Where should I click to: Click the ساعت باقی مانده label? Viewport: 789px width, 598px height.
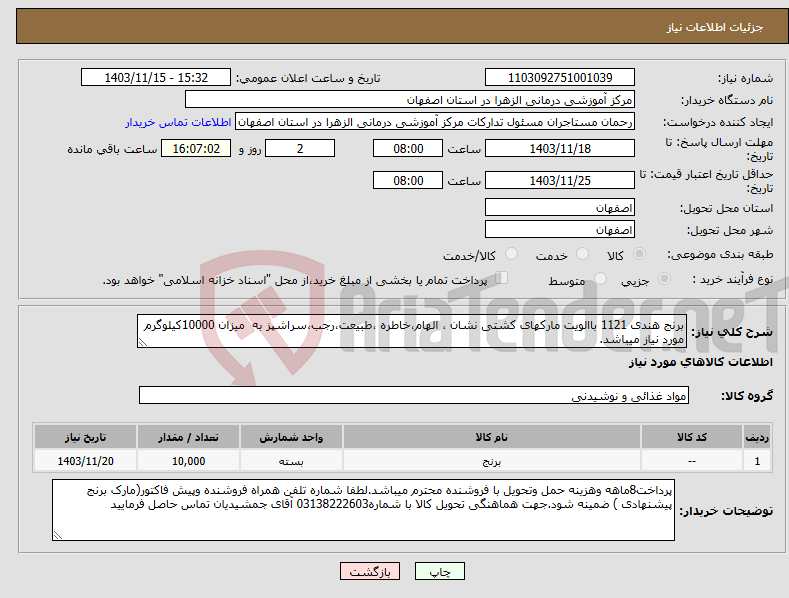112,150
